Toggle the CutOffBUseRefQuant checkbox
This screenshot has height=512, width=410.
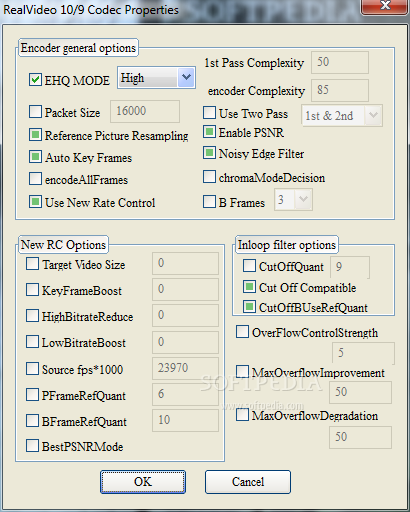coord(249,307)
